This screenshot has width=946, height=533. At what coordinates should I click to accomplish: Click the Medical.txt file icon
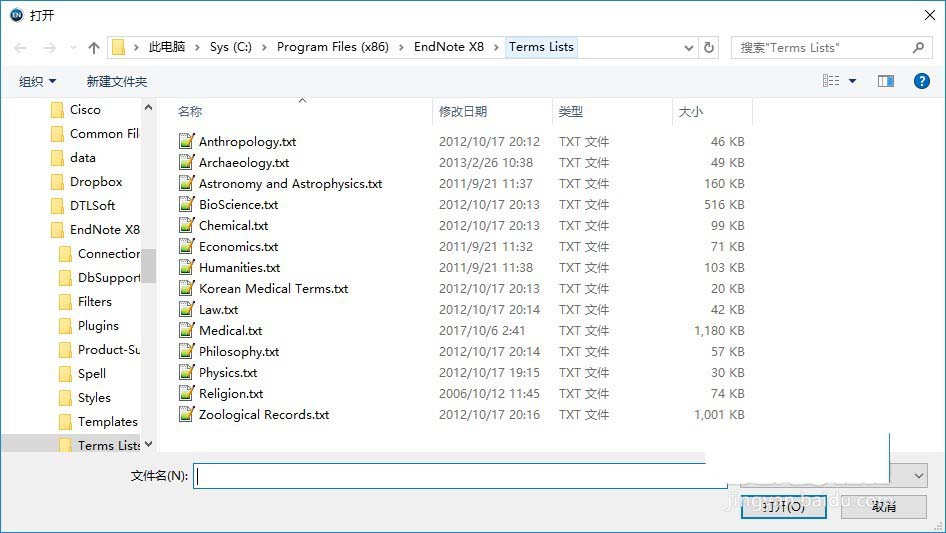pos(186,331)
